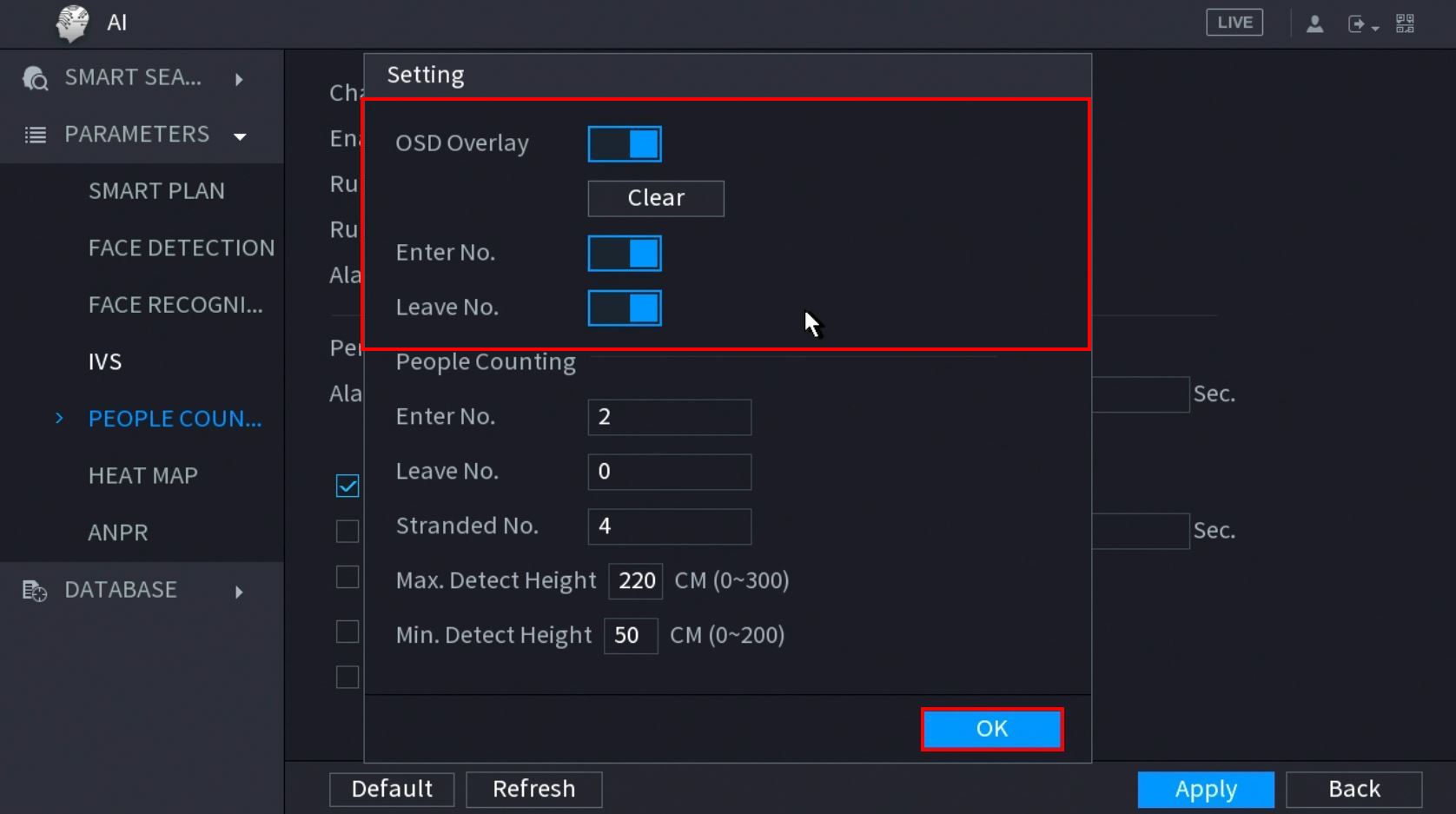Click the Parameters list icon
Viewport: 1456px width, 814px height.
click(x=36, y=135)
